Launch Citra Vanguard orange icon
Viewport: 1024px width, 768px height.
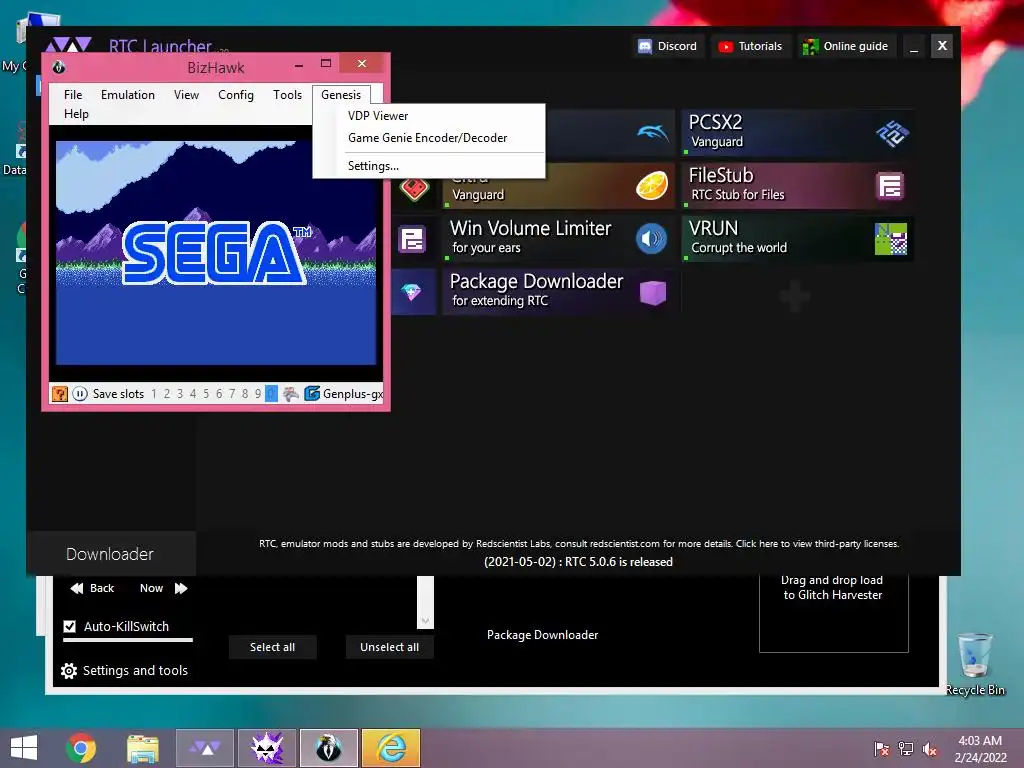652,186
